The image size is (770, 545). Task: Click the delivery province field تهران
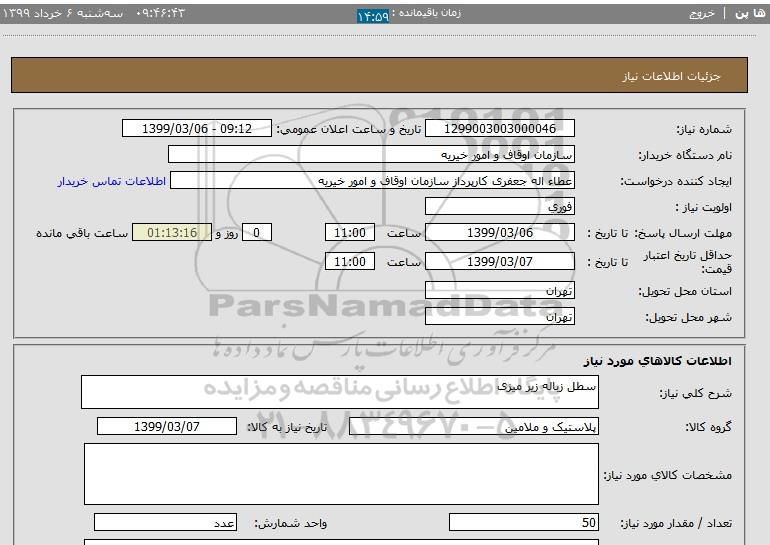click(500, 291)
